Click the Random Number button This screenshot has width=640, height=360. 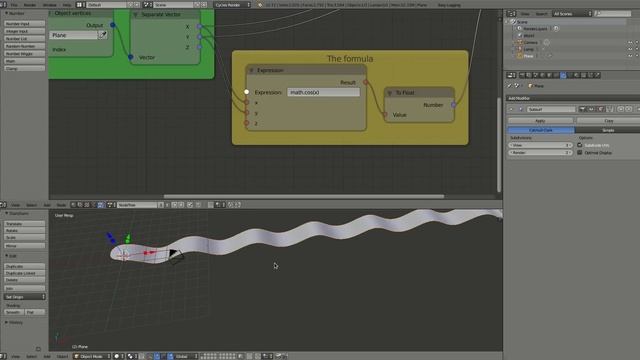coord(24,46)
